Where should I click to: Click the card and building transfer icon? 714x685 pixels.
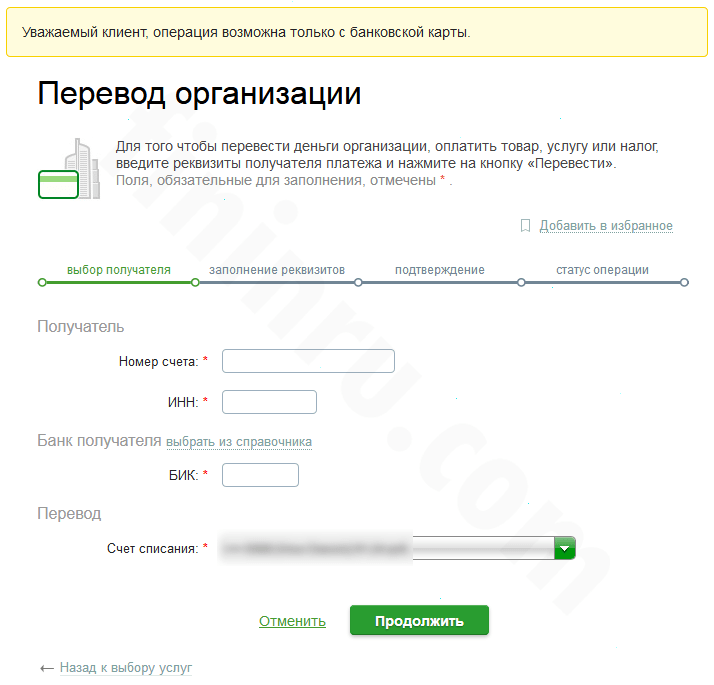[69, 169]
